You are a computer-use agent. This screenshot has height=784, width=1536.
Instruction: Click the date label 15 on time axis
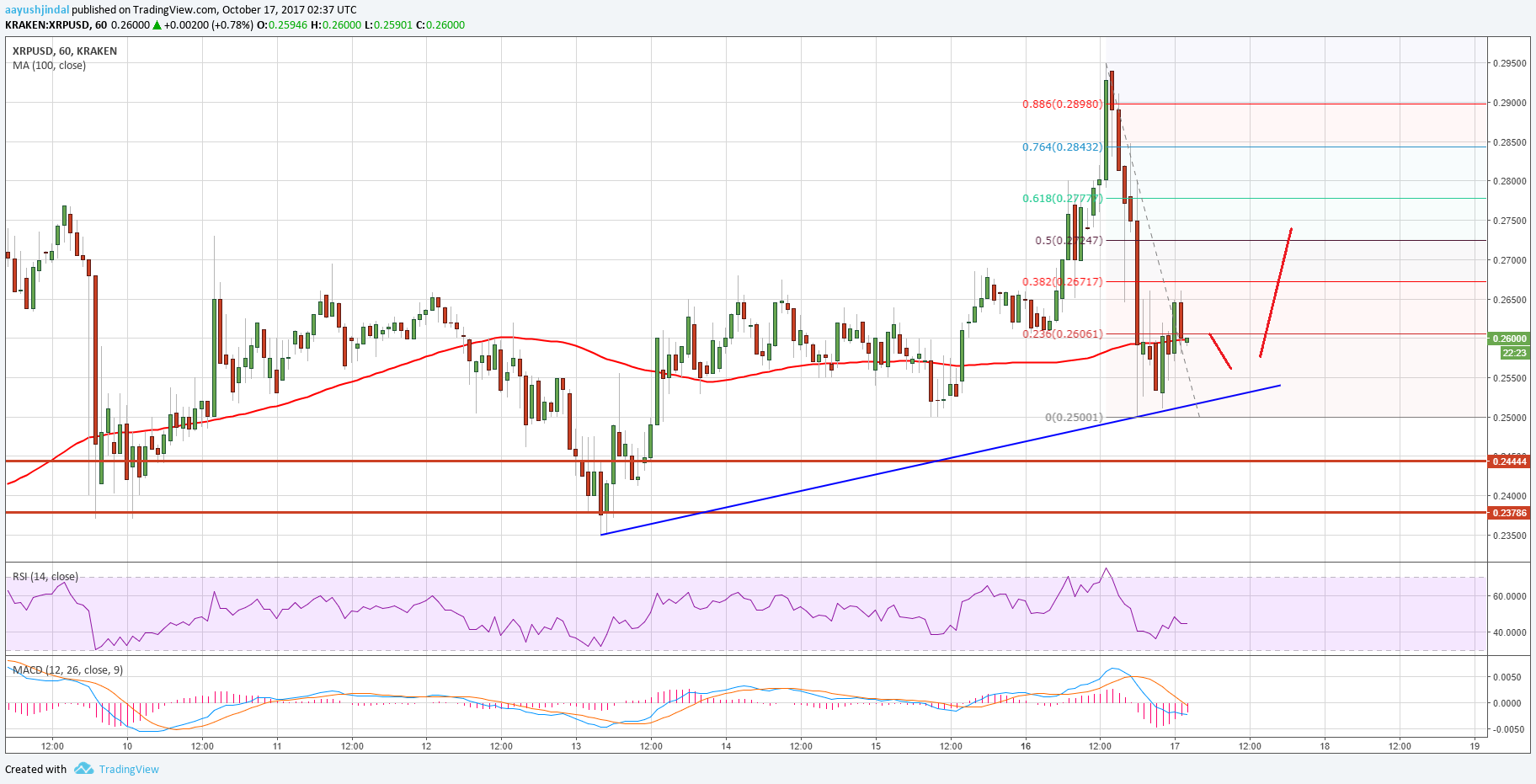click(876, 746)
